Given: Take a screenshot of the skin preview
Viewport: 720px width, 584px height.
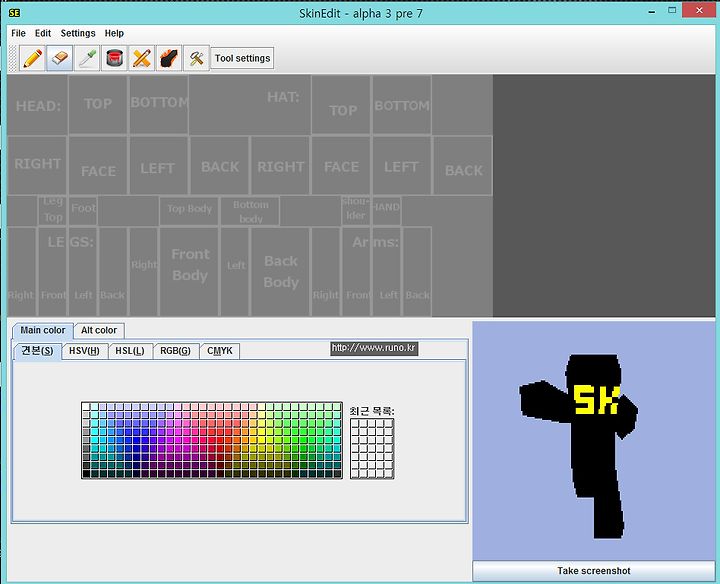Looking at the screenshot, I should (594, 571).
